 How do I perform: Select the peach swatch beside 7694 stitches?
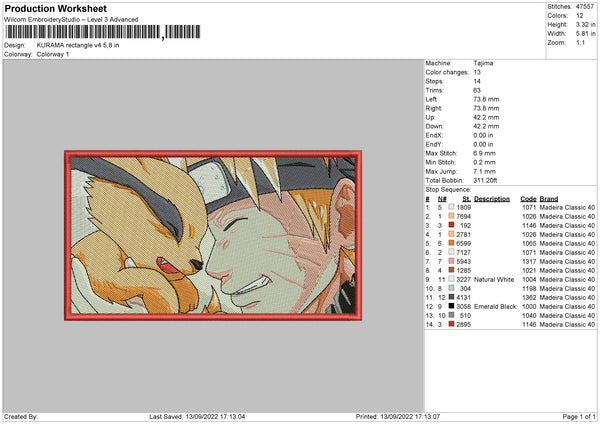pos(452,216)
